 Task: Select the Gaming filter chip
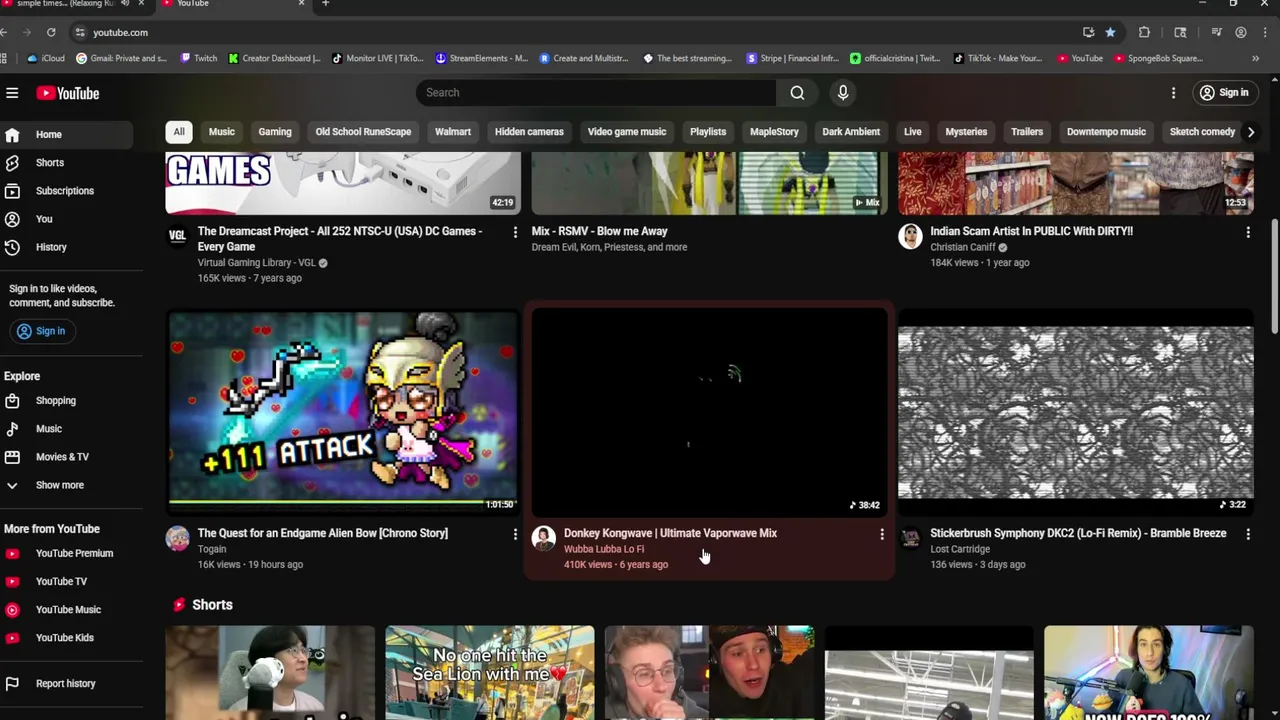click(x=275, y=132)
